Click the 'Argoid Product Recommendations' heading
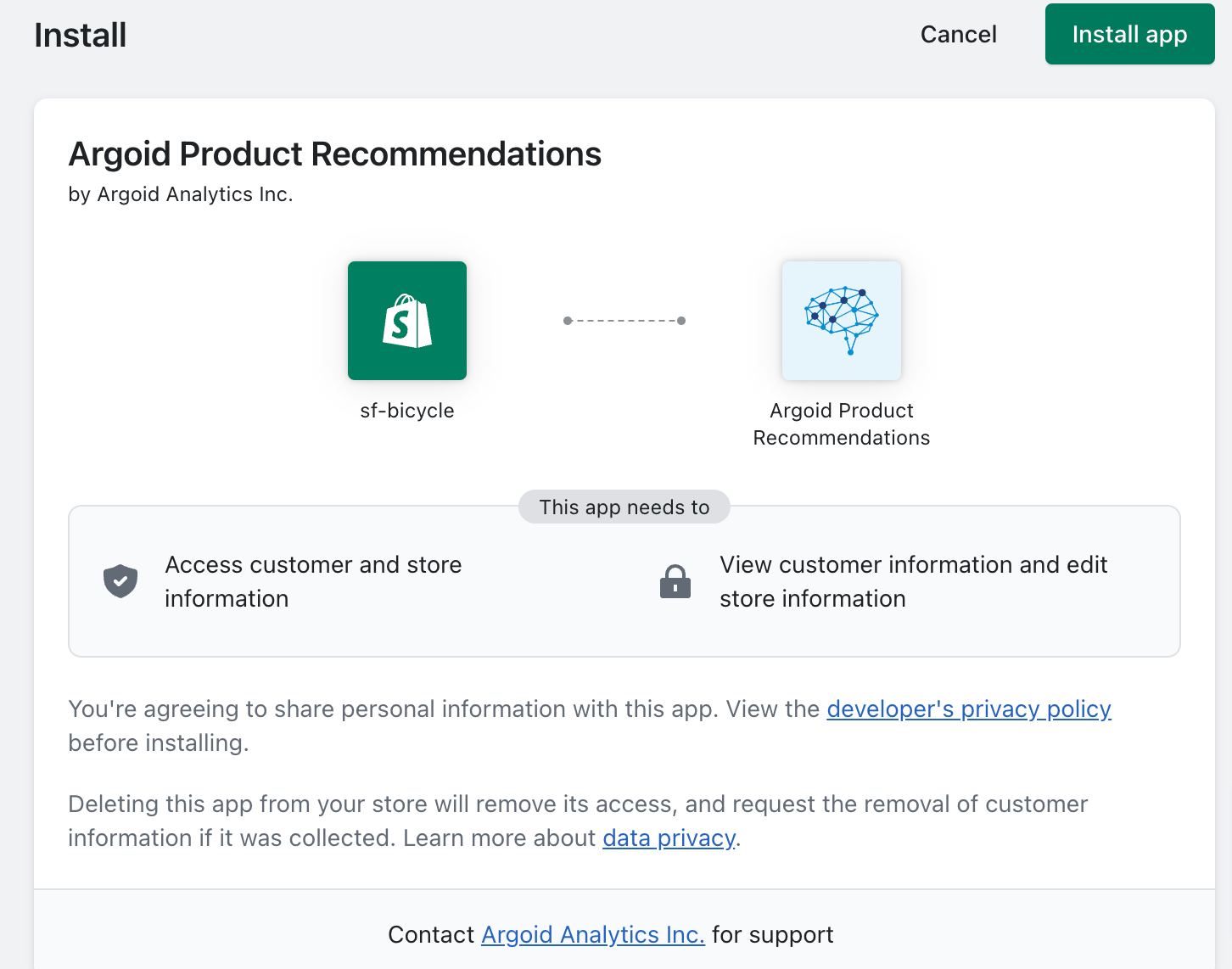Screen dimensions: 1232x969 [x=335, y=154]
